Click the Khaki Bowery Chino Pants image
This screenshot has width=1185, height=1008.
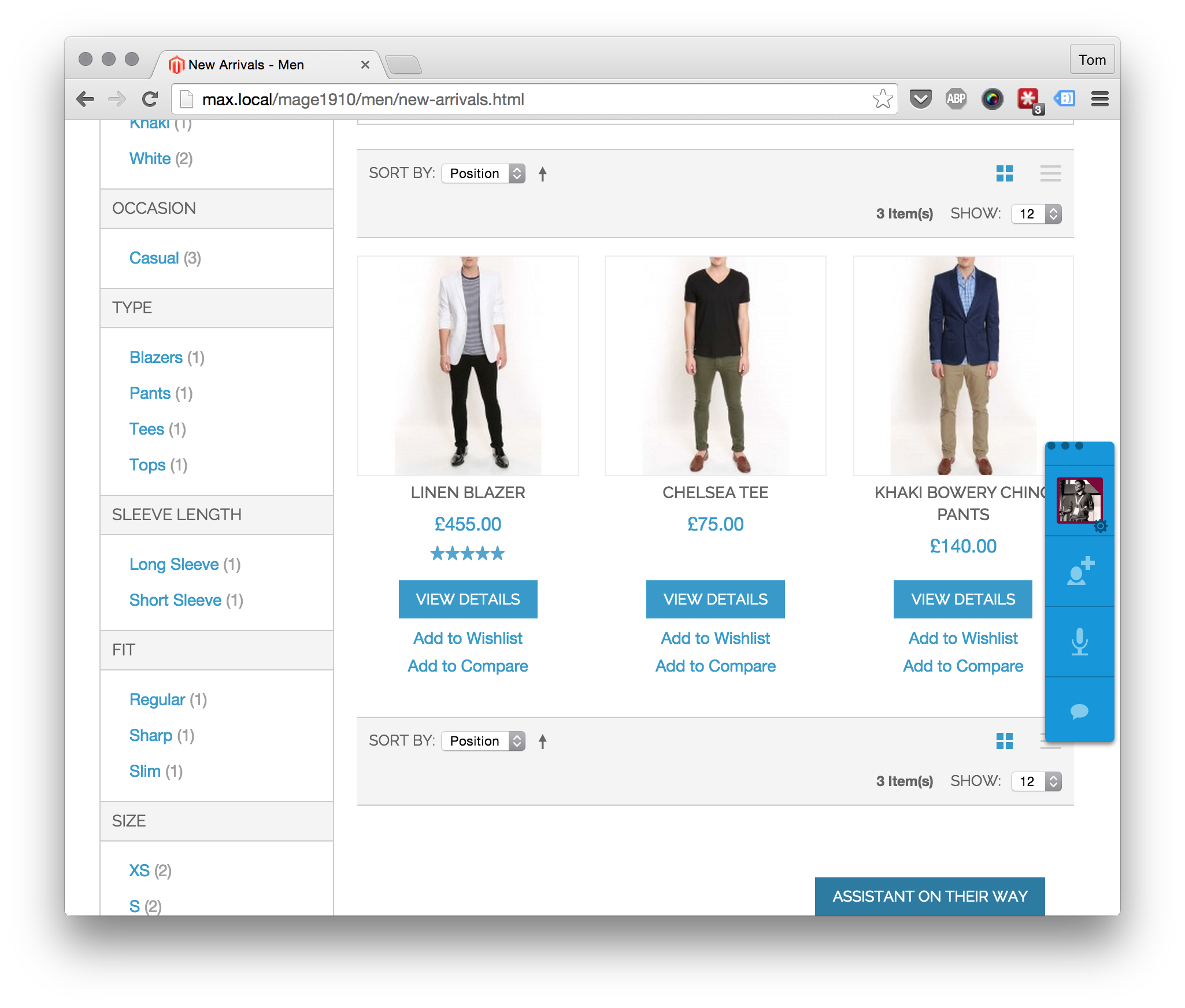click(x=963, y=365)
